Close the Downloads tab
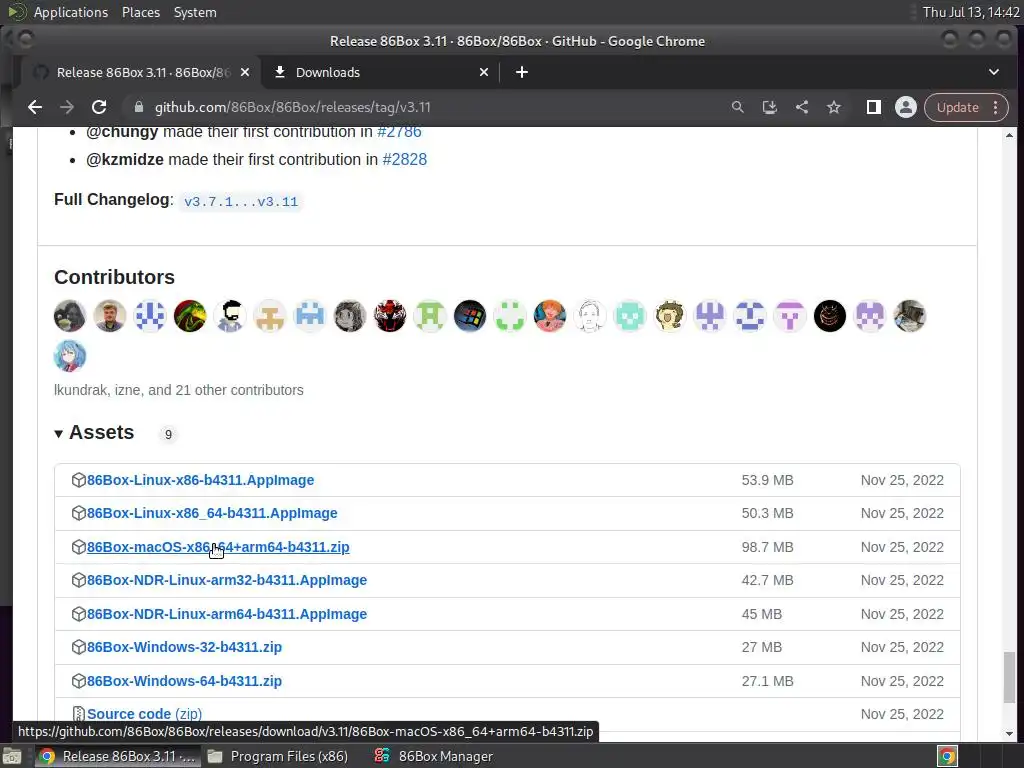Screen dimensions: 1024x768 coord(484,72)
